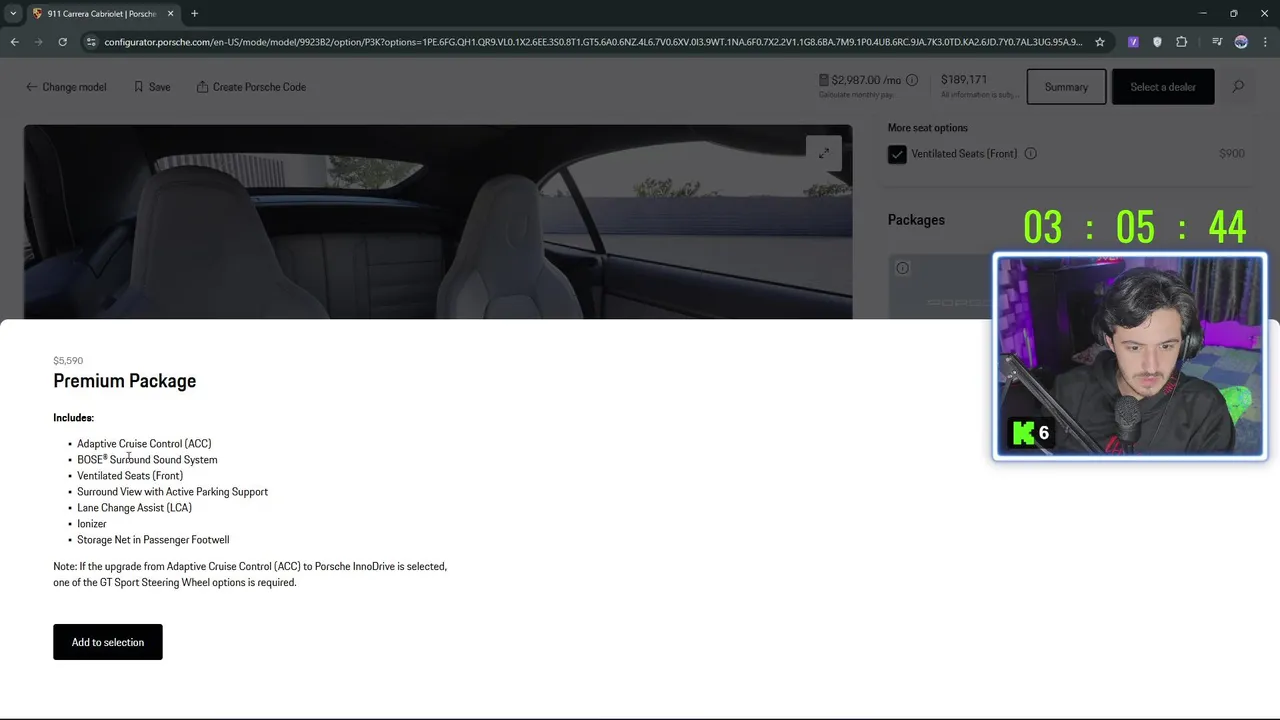Reload the Porsche configurator page
Screen dimensions: 1280x720
(62, 42)
